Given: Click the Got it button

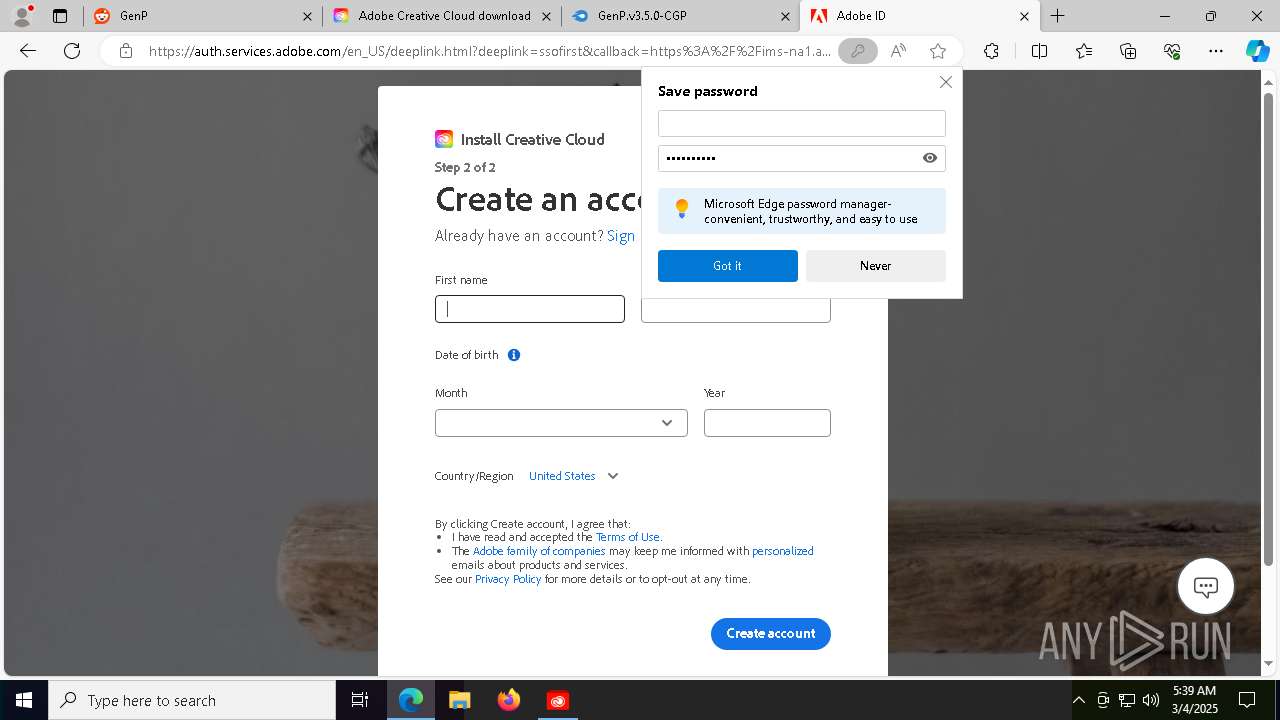Looking at the screenshot, I should click(x=728, y=266).
